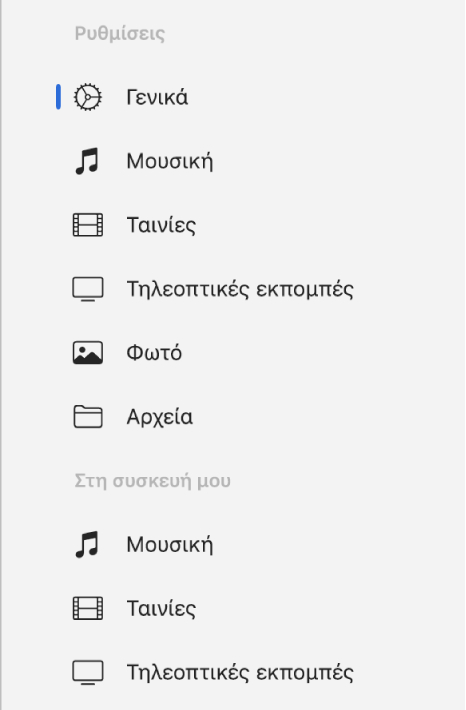Click the TV icon under Στη συσκευή μου
Screen dimensions: 466x710
coord(88,672)
